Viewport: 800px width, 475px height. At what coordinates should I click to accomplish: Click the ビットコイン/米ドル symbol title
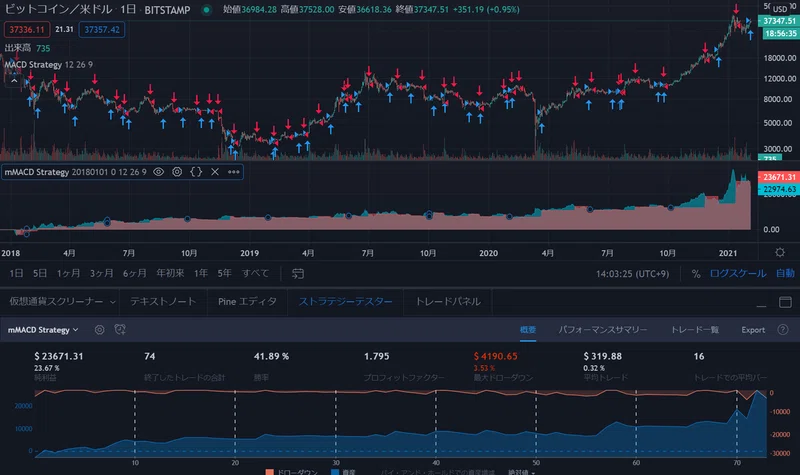(58, 10)
